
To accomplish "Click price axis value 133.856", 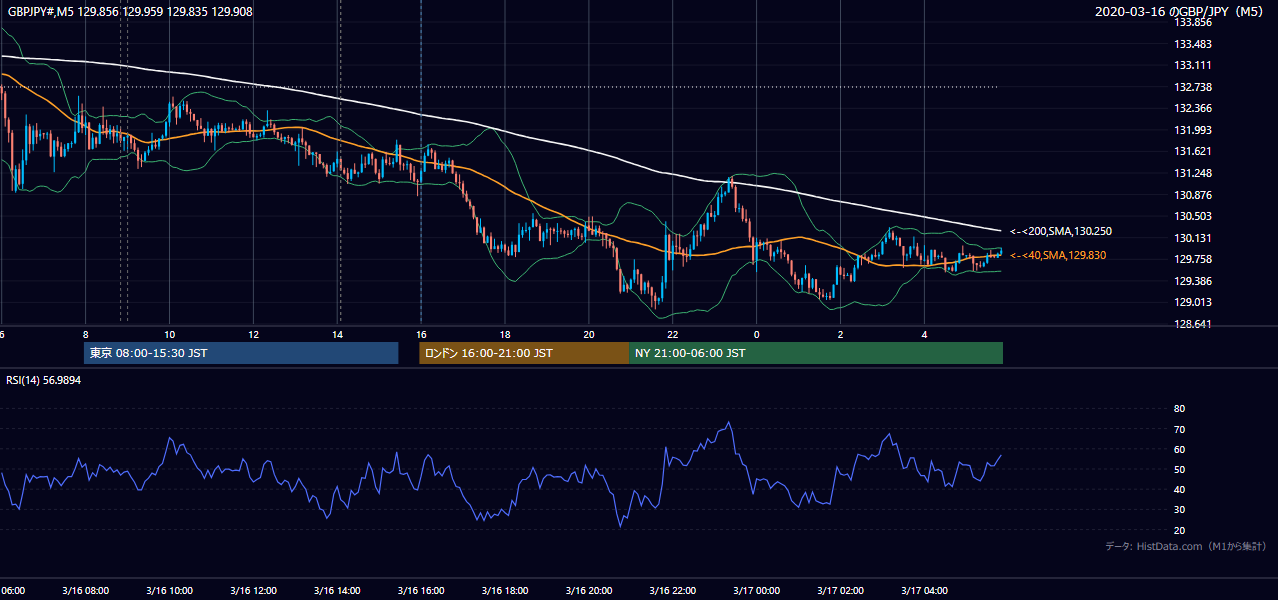I will [x=1192, y=23].
